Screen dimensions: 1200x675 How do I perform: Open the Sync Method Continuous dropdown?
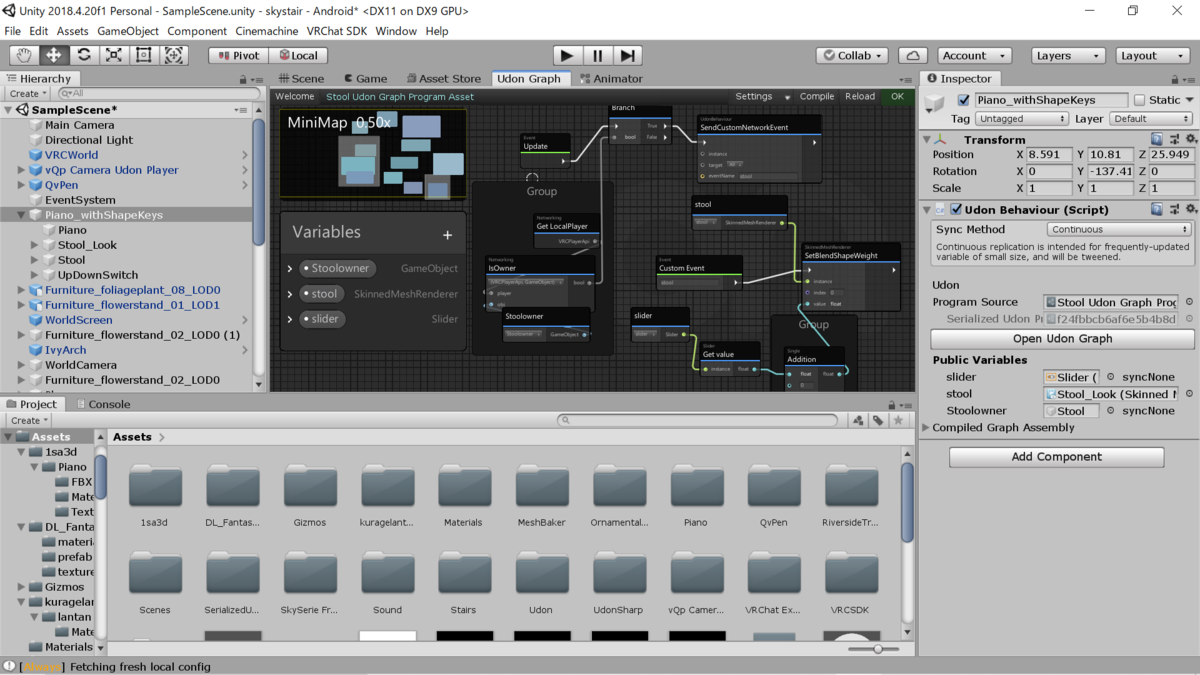coord(1119,229)
